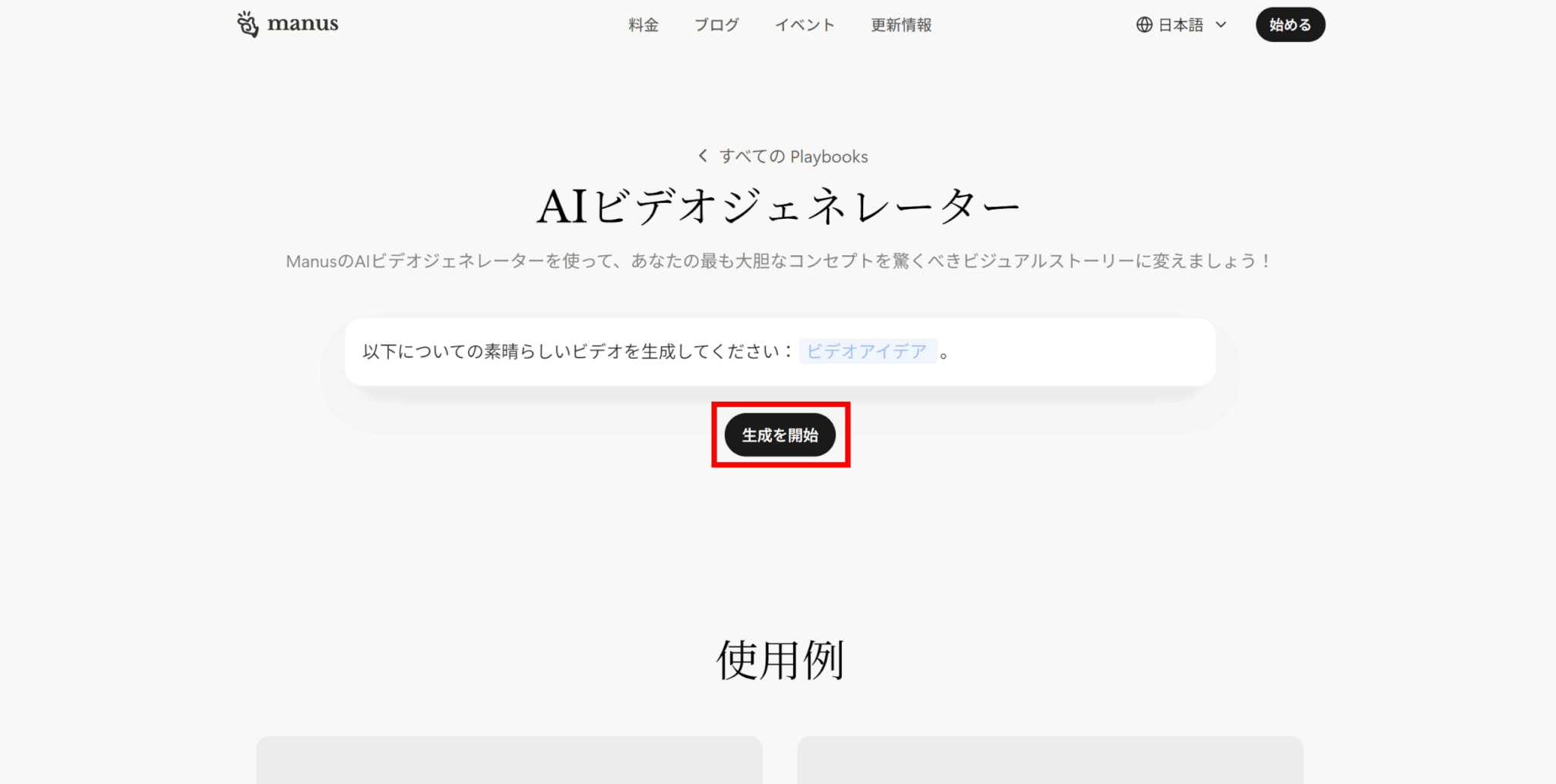The image size is (1556, 784).
Task: Expand the 日本語 language dropdown
Action: [1181, 25]
